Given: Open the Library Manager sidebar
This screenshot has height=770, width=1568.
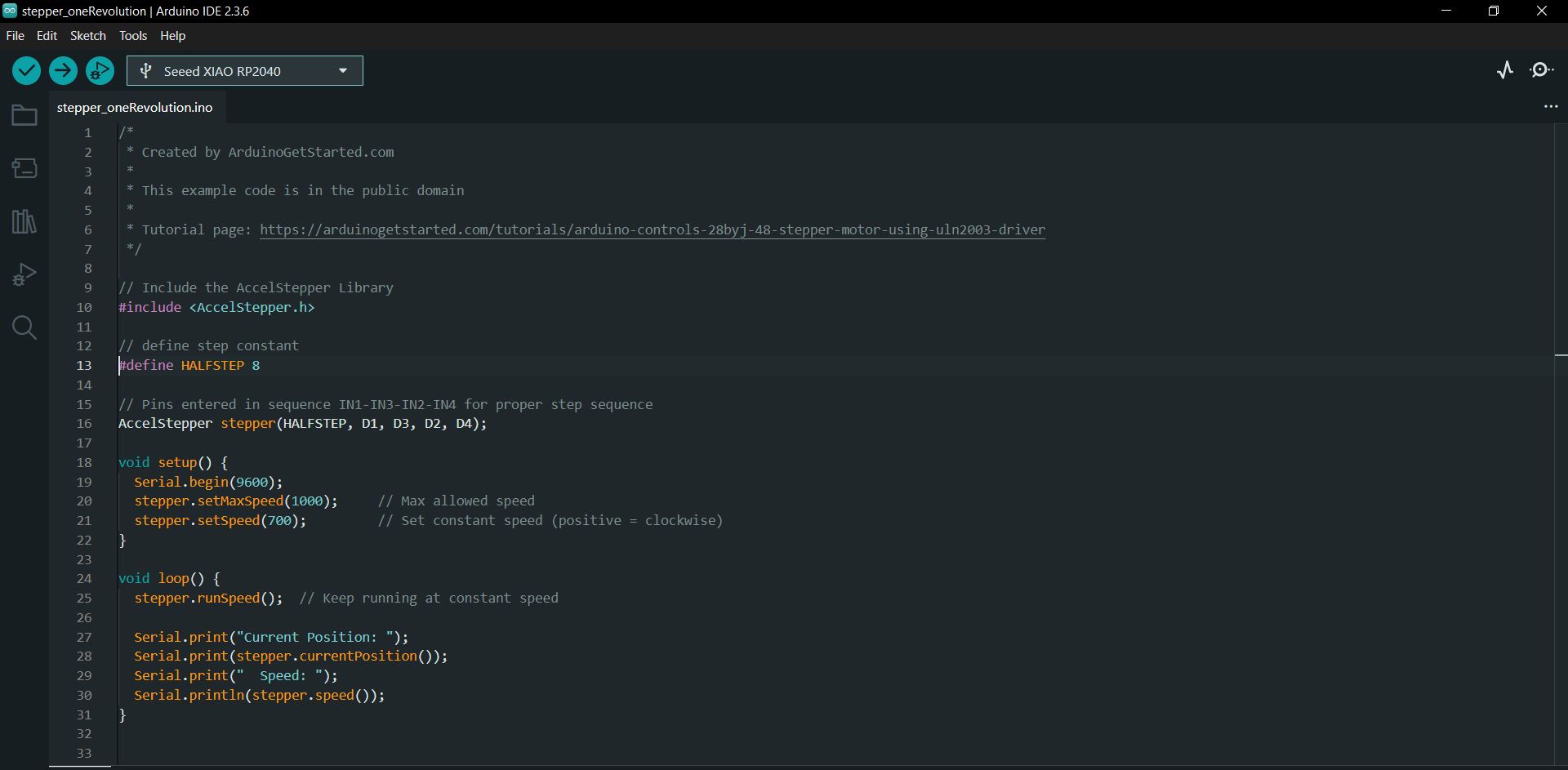Looking at the screenshot, I should [x=24, y=221].
